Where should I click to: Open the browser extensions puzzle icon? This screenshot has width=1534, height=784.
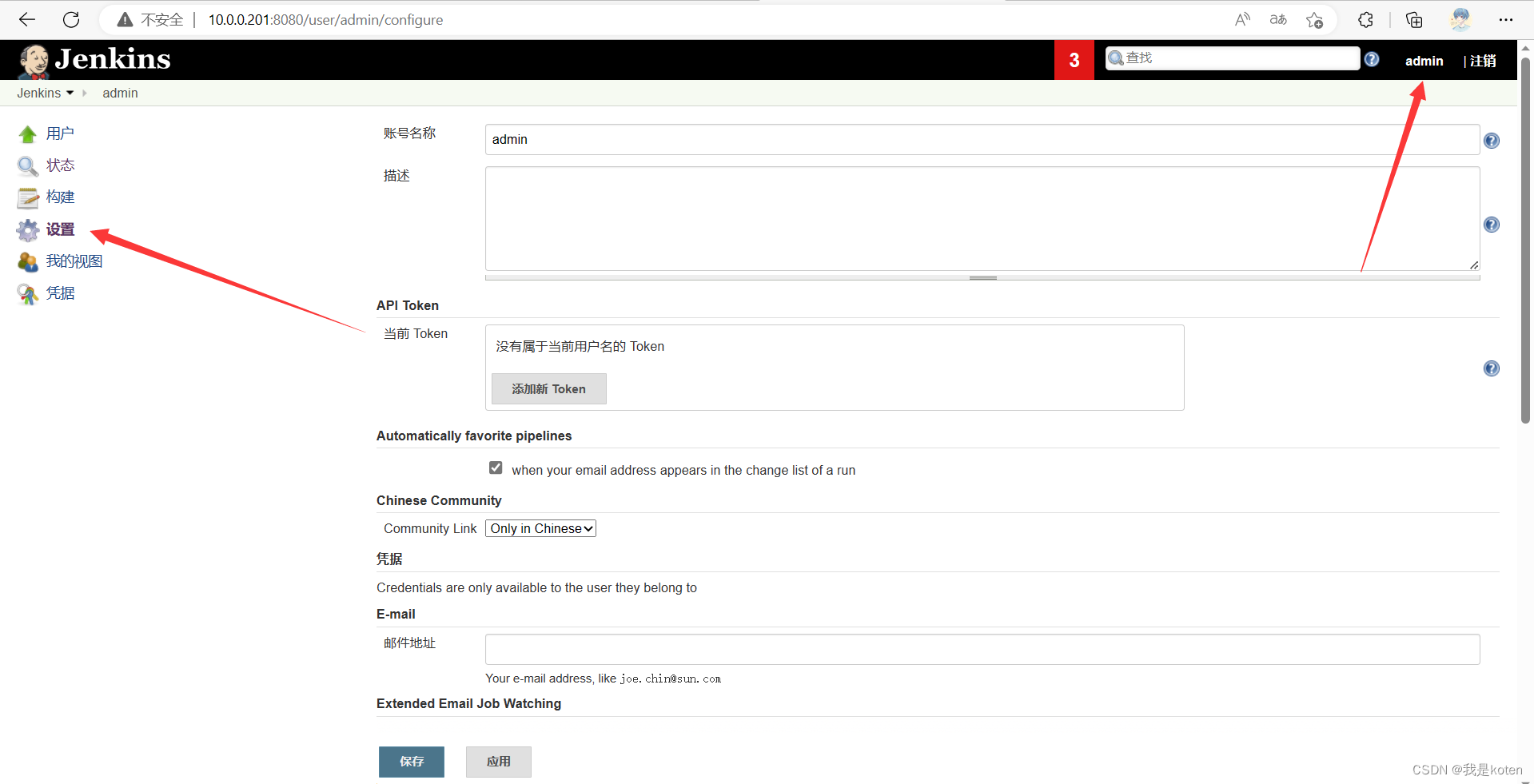[1365, 20]
